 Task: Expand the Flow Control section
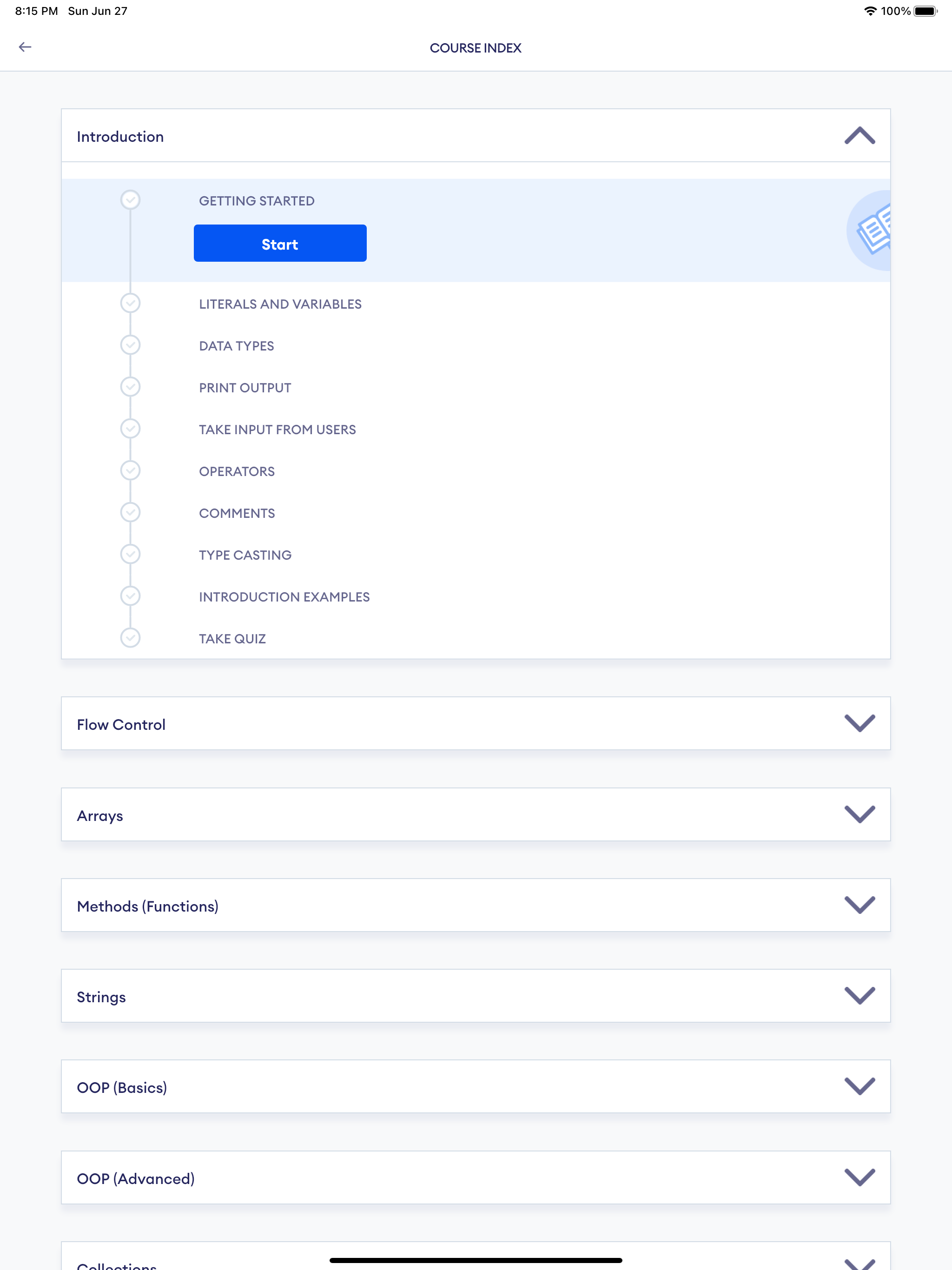(x=859, y=723)
